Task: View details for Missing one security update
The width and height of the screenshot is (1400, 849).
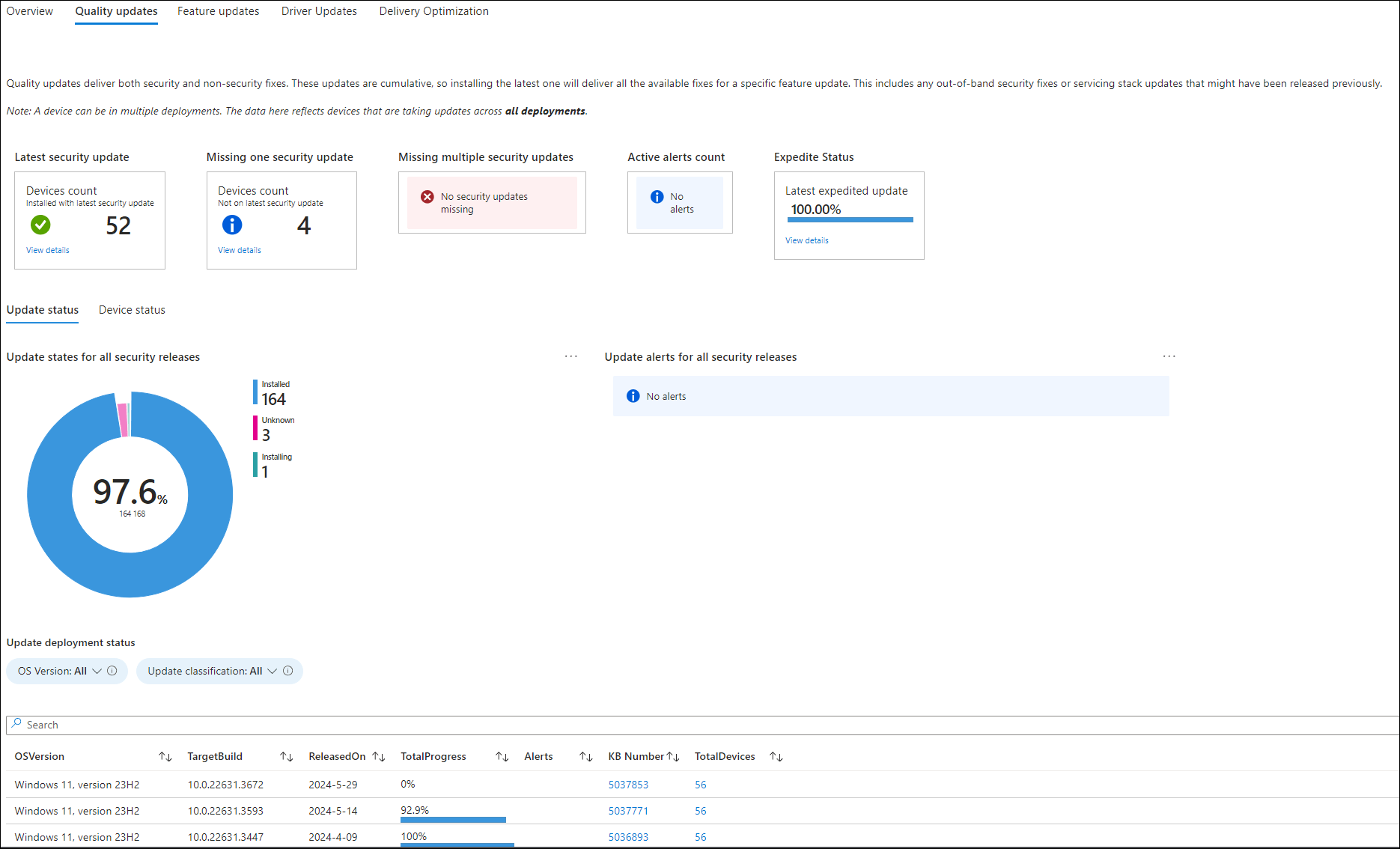Action: point(240,250)
